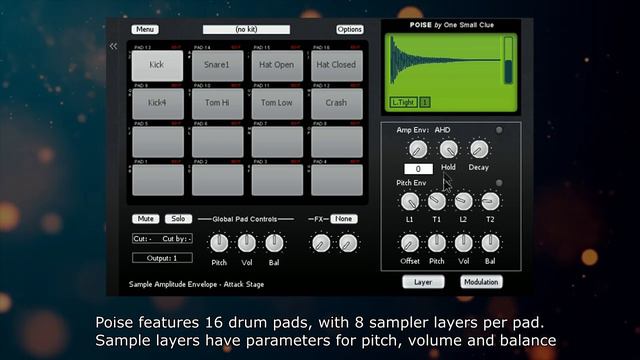
Task: Click the global Vol knob
Action: click(247, 243)
